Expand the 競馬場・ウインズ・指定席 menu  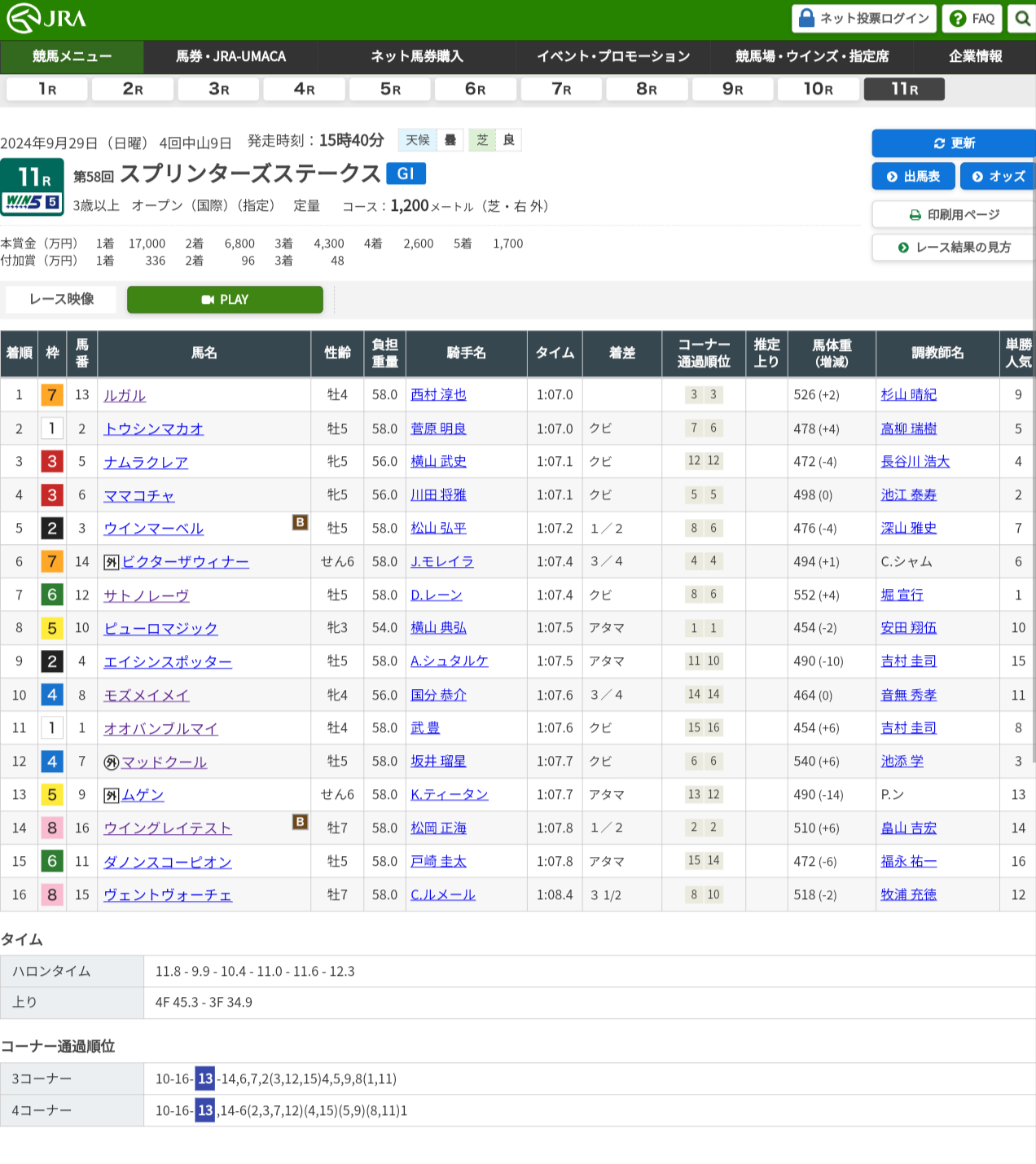(811, 56)
